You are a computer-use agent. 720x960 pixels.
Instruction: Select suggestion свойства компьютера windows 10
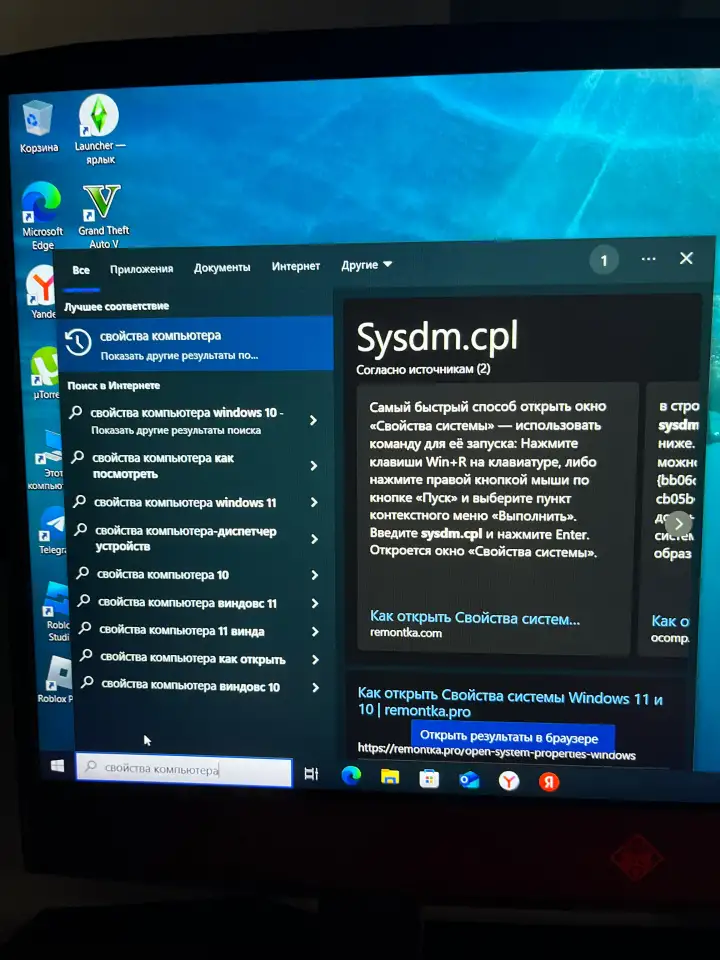point(187,420)
